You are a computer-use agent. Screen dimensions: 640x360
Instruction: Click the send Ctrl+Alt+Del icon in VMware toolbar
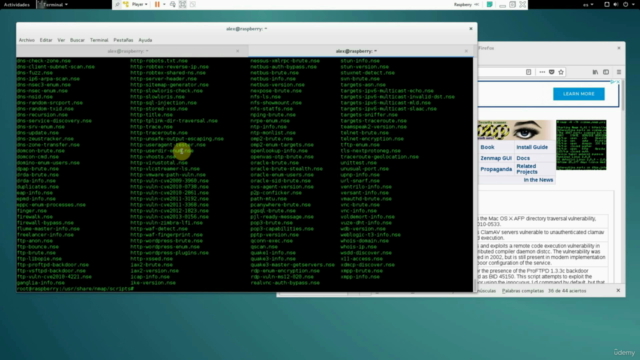click(x=173, y=4)
